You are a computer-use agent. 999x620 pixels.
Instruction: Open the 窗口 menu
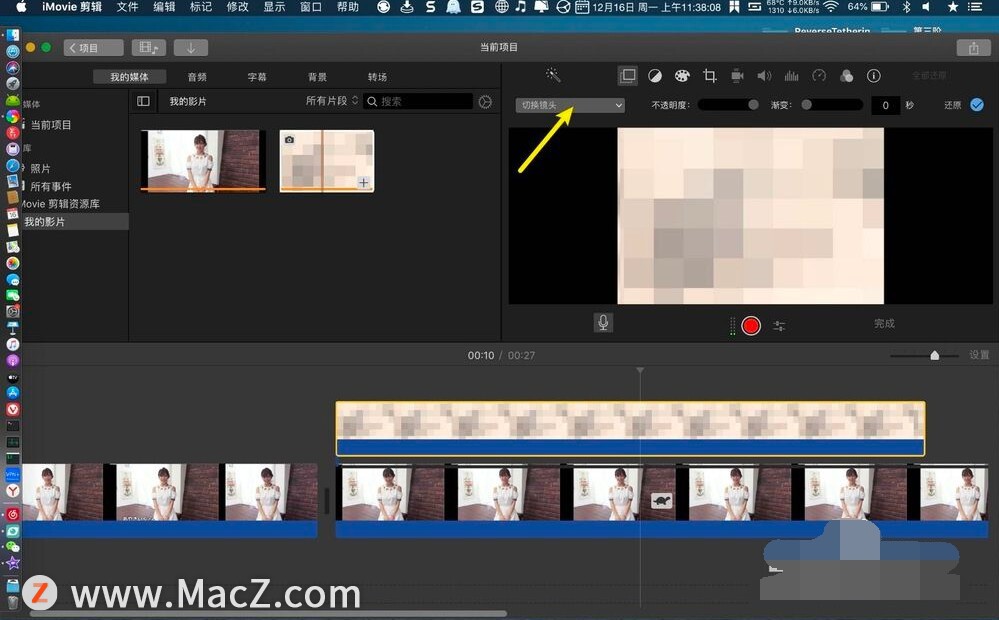coord(311,7)
